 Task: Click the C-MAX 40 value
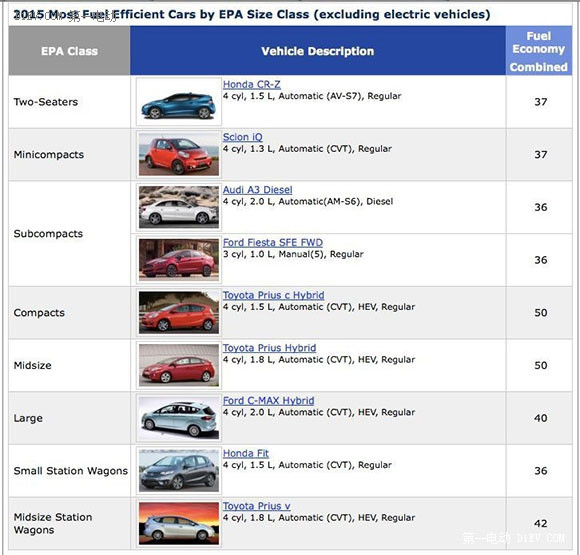point(540,418)
